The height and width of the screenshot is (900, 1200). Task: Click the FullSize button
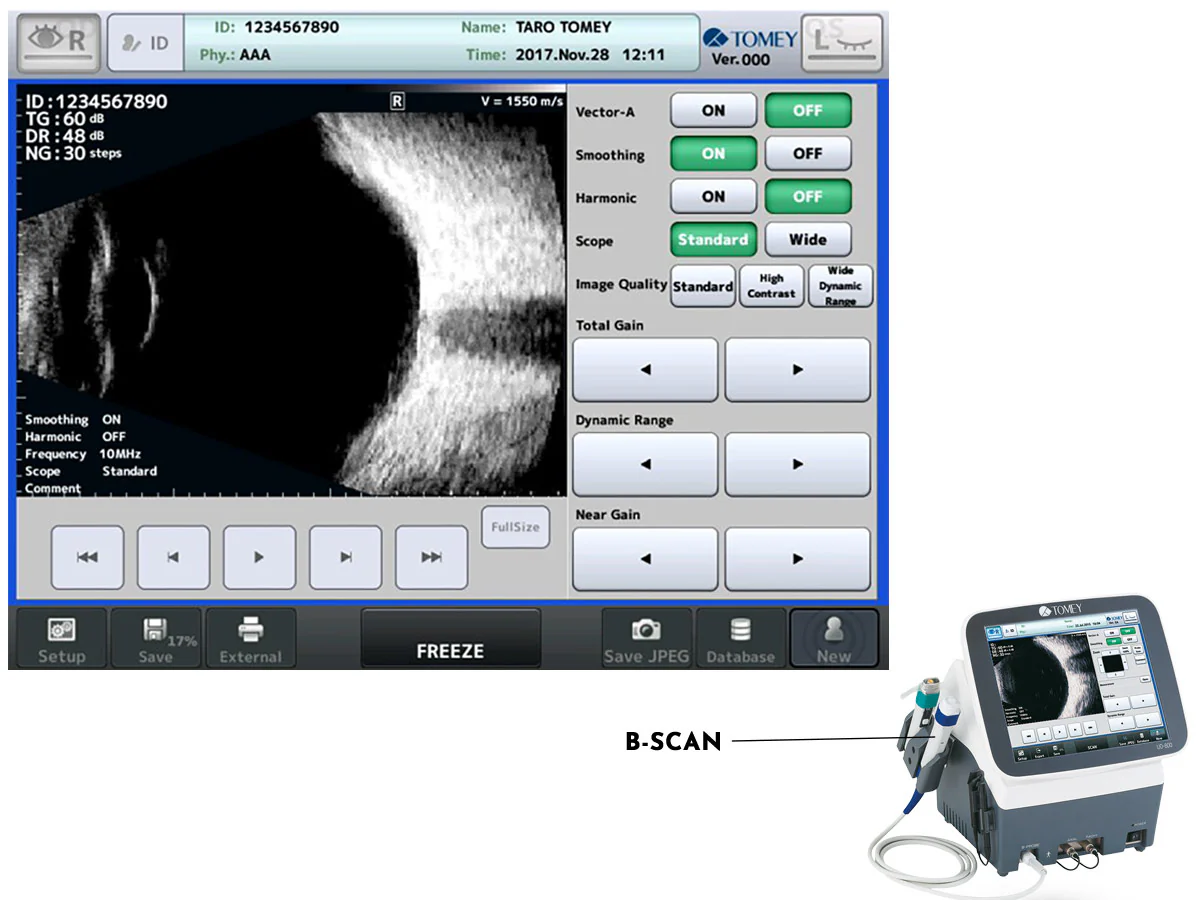[x=515, y=527]
